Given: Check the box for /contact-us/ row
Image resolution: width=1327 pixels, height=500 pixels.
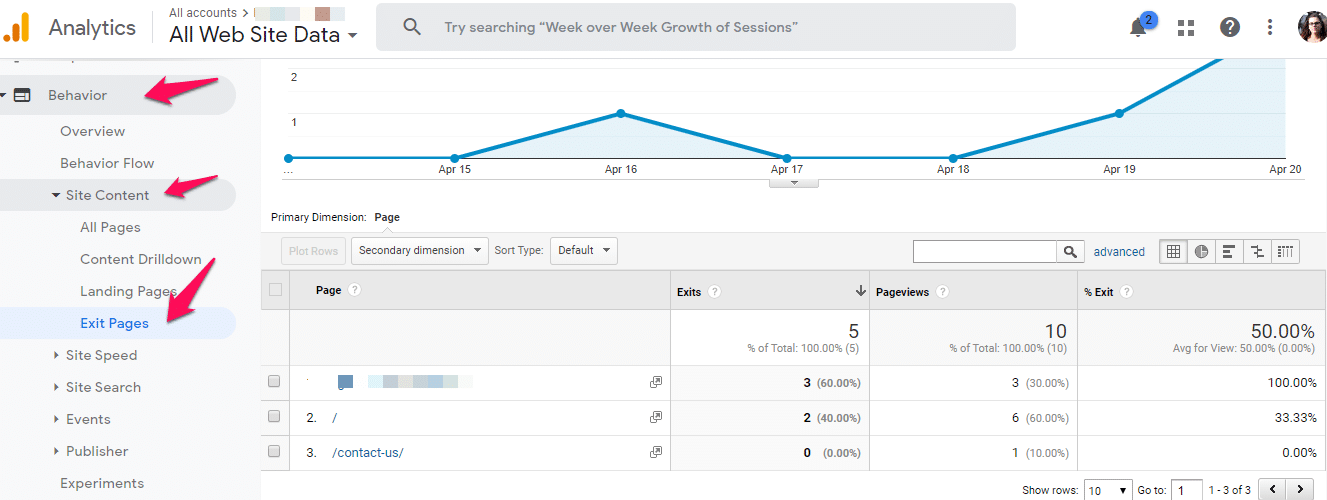Looking at the screenshot, I should pyautogui.click(x=275, y=452).
